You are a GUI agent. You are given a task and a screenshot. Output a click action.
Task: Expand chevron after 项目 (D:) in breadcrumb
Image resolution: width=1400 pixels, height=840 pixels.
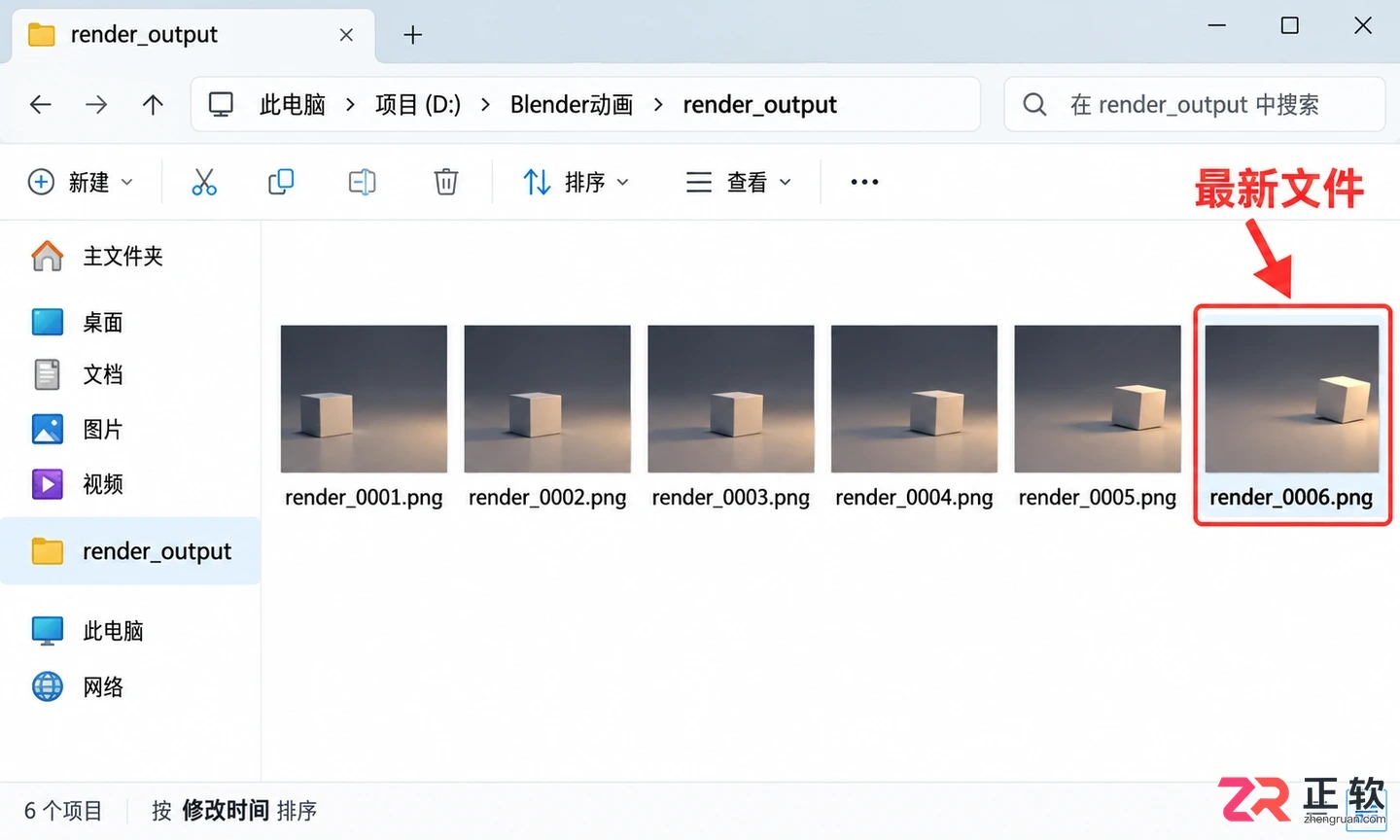tap(485, 104)
